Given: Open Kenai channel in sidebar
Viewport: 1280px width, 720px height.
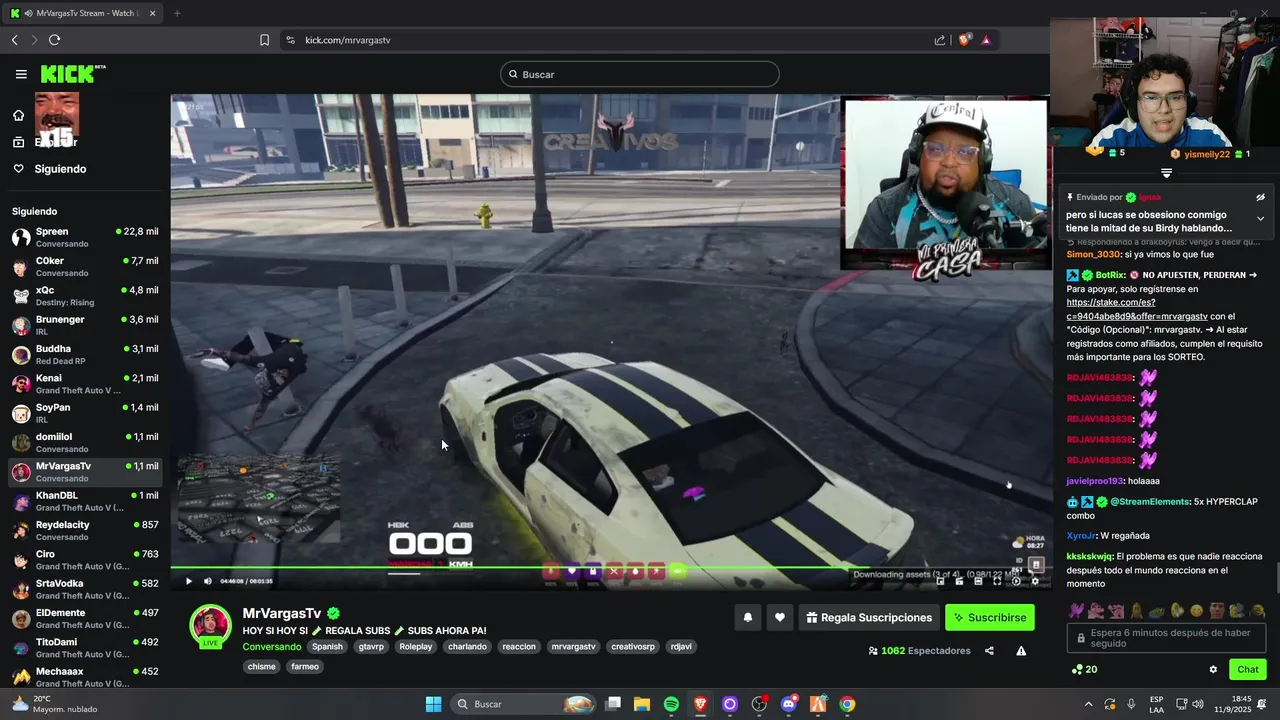Looking at the screenshot, I should pyautogui.click(x=85, y=384).
